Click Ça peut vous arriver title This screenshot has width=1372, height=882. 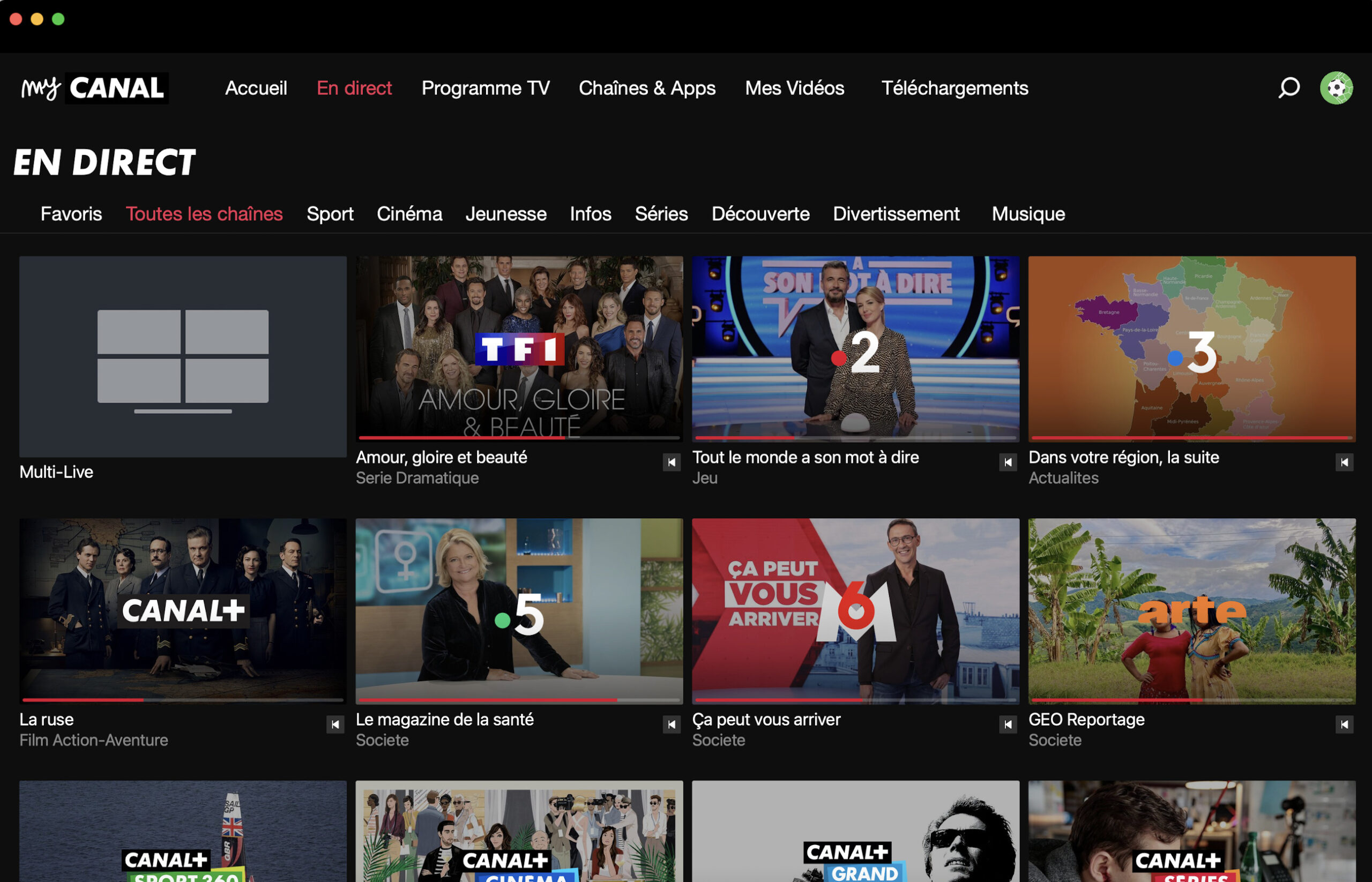click(766, 720)
